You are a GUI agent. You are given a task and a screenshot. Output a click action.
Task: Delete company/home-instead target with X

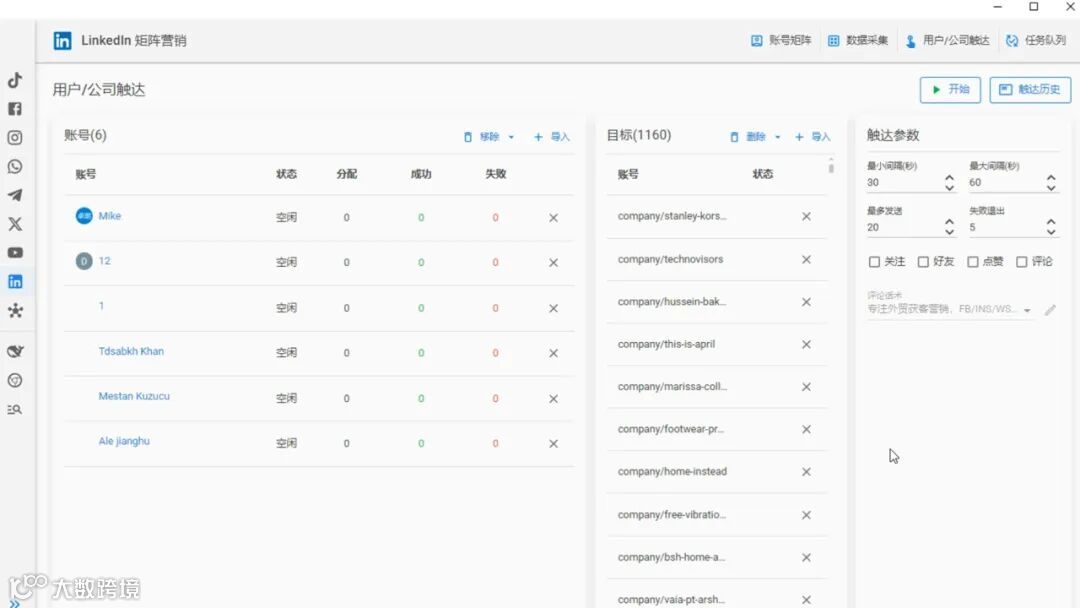(806, 472)
